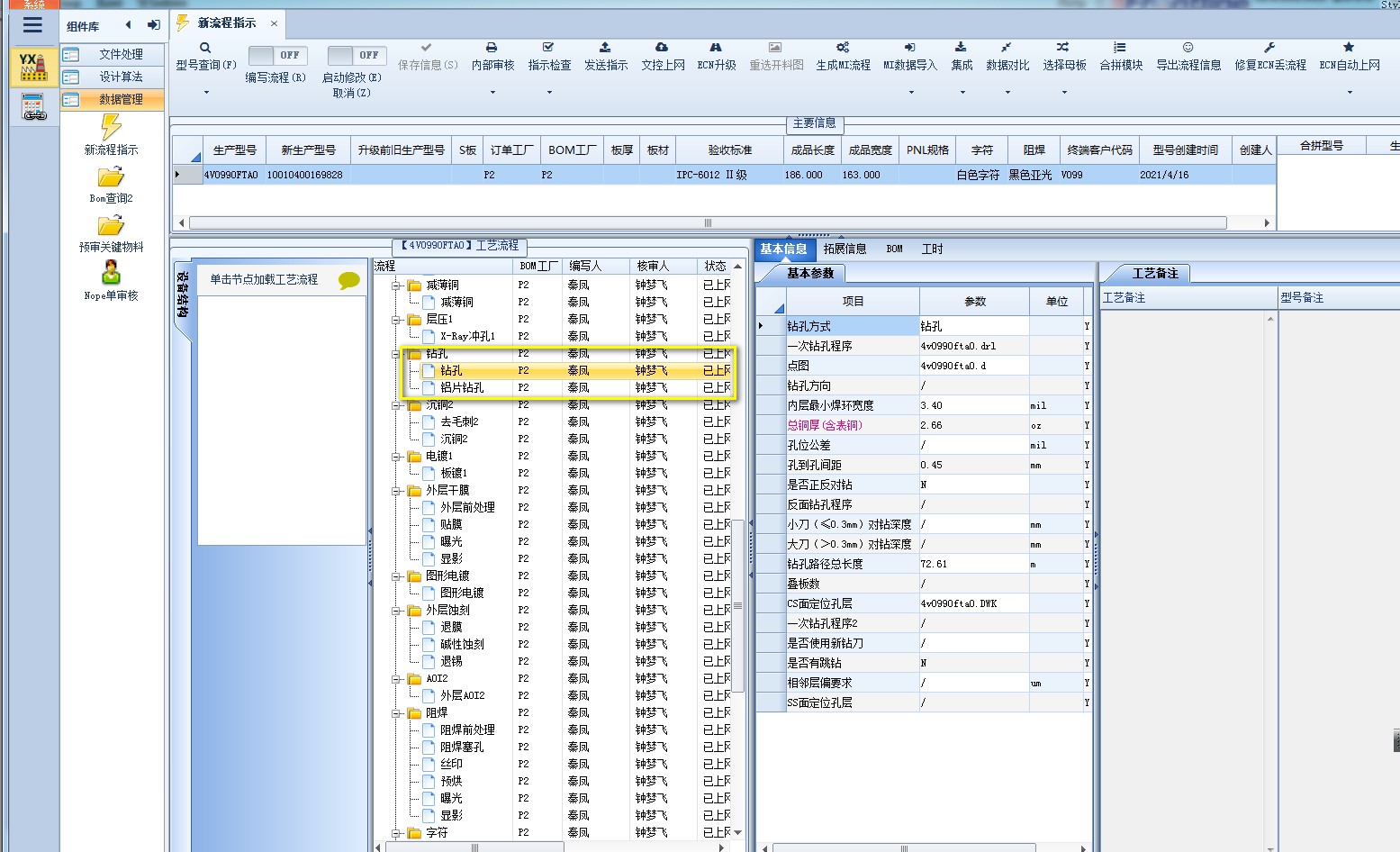Open dropdown arrow under MI数据导入

(x=909, y=92)
